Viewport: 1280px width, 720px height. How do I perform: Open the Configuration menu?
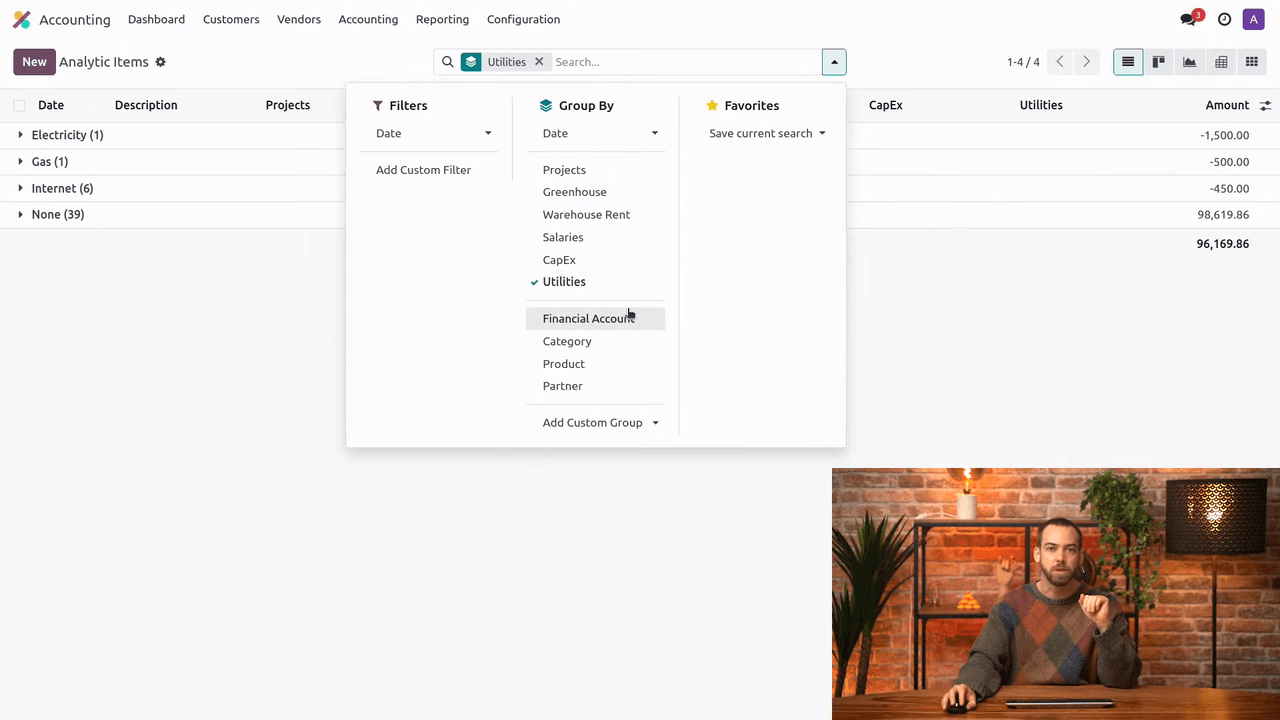click(x=523, y=19)
